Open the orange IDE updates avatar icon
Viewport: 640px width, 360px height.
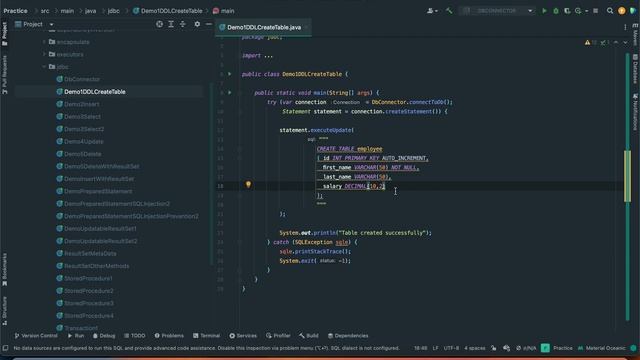point(621,11)
